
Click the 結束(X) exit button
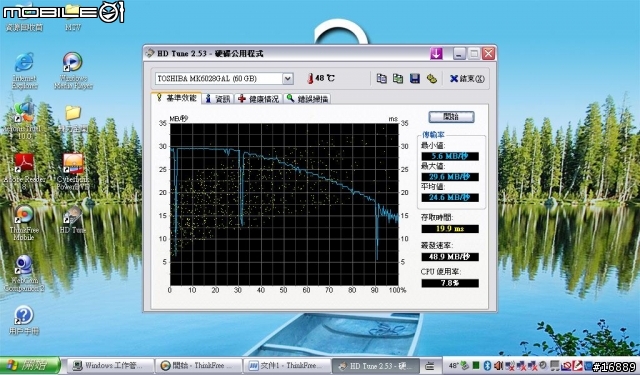tap(467, 78)
